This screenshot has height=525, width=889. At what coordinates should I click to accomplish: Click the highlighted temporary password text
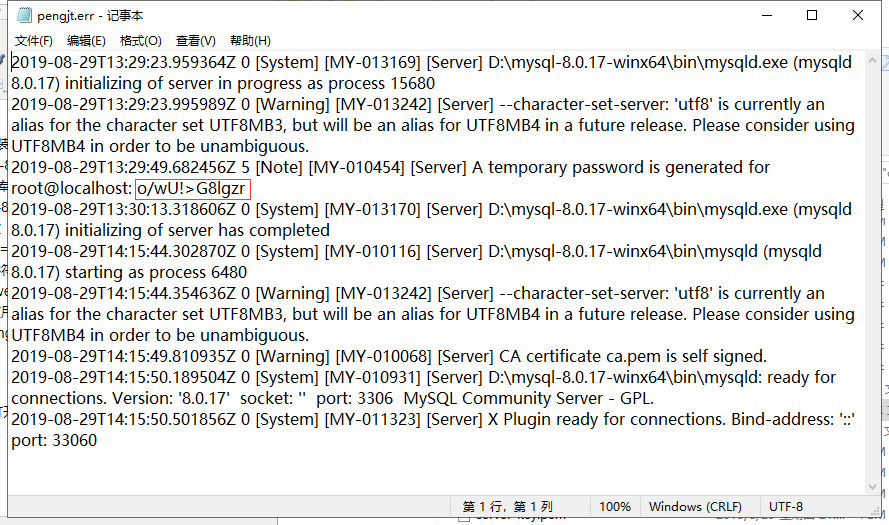pos(192,189)
